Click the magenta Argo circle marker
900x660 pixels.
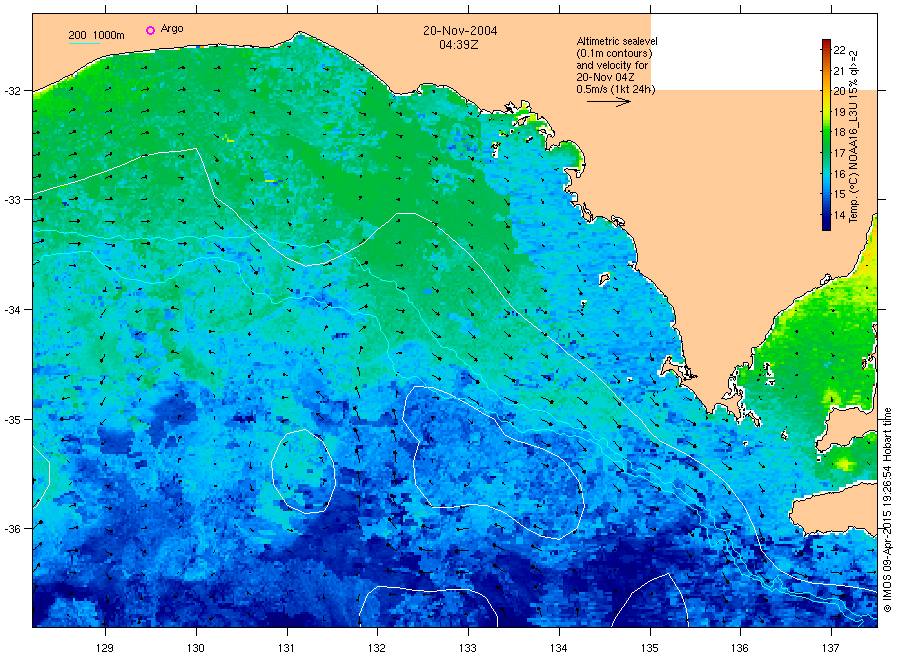click(150, 30)
